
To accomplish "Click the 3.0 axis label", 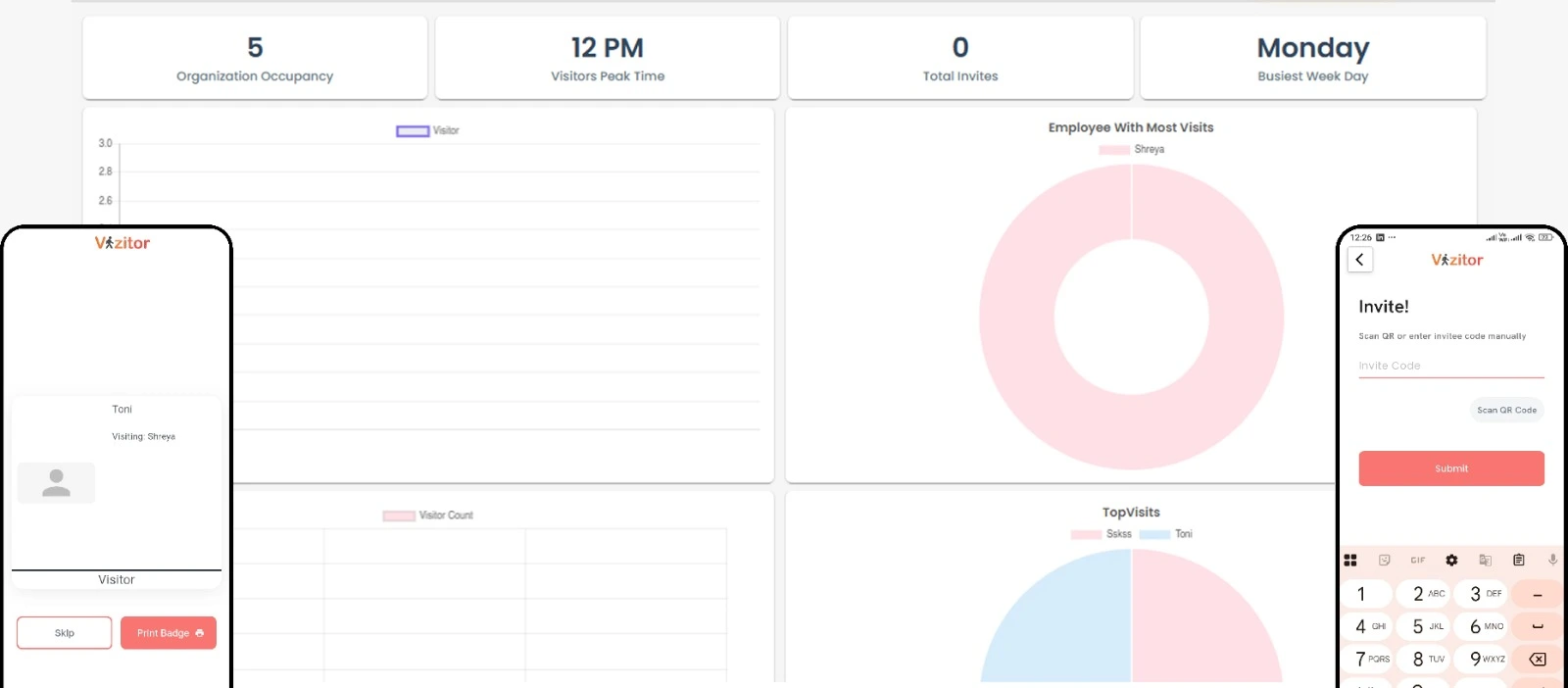I will pos(105,143).
